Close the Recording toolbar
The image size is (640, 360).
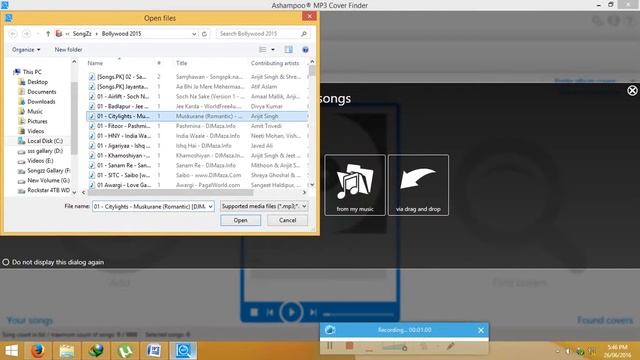(x=481, y=330)
